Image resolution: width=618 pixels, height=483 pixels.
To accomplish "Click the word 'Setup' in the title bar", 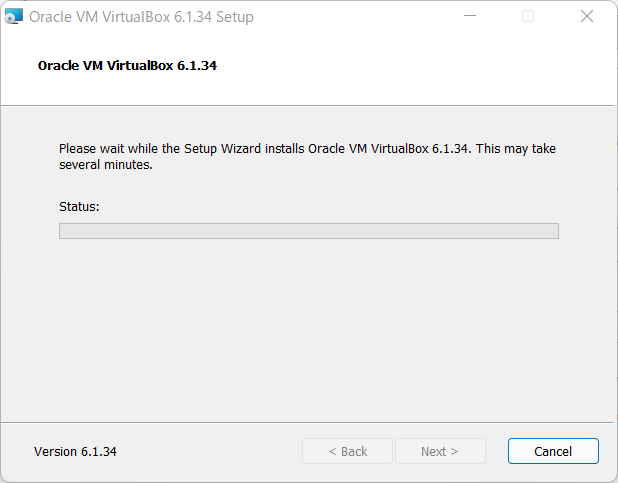I will coord(235,17).
